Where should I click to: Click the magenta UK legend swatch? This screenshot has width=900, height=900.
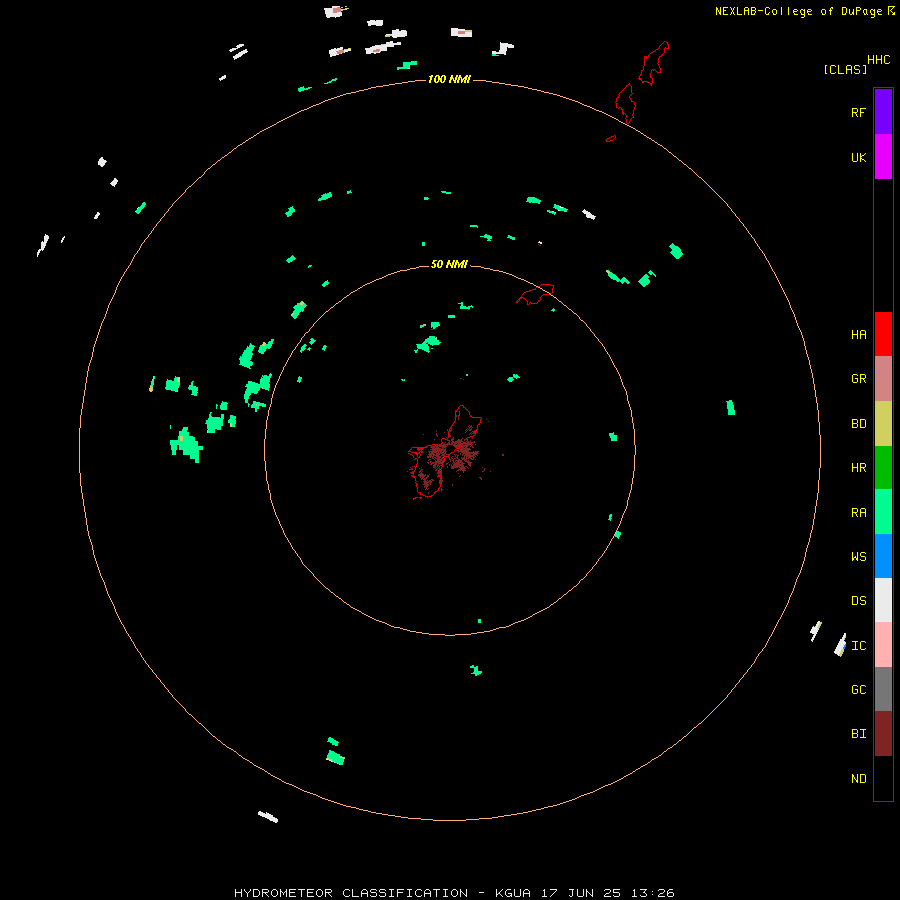(x=883, y=156)
